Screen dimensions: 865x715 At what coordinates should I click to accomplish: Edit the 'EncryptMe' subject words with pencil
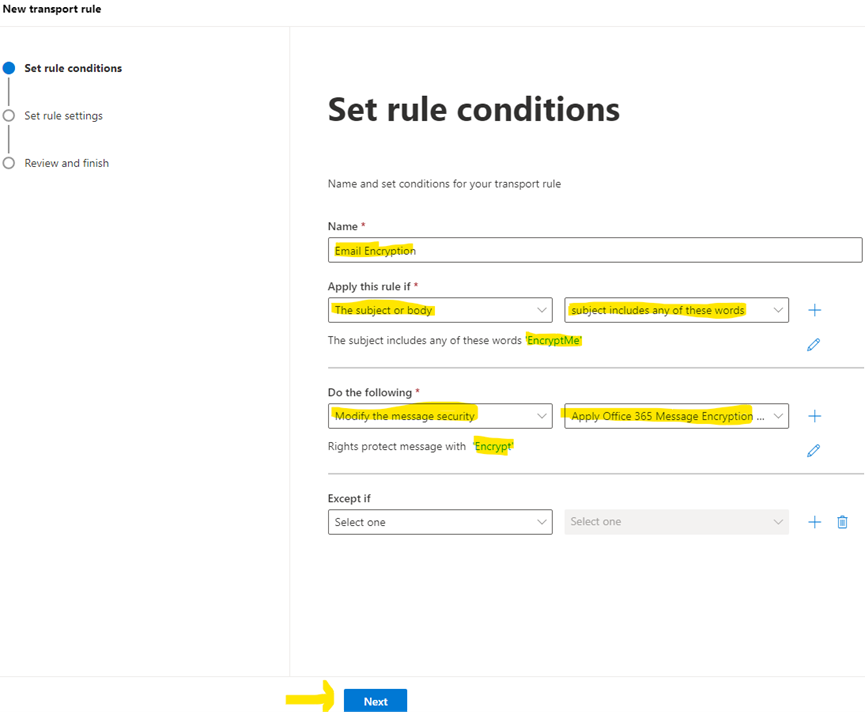click(x=813, y=345)
